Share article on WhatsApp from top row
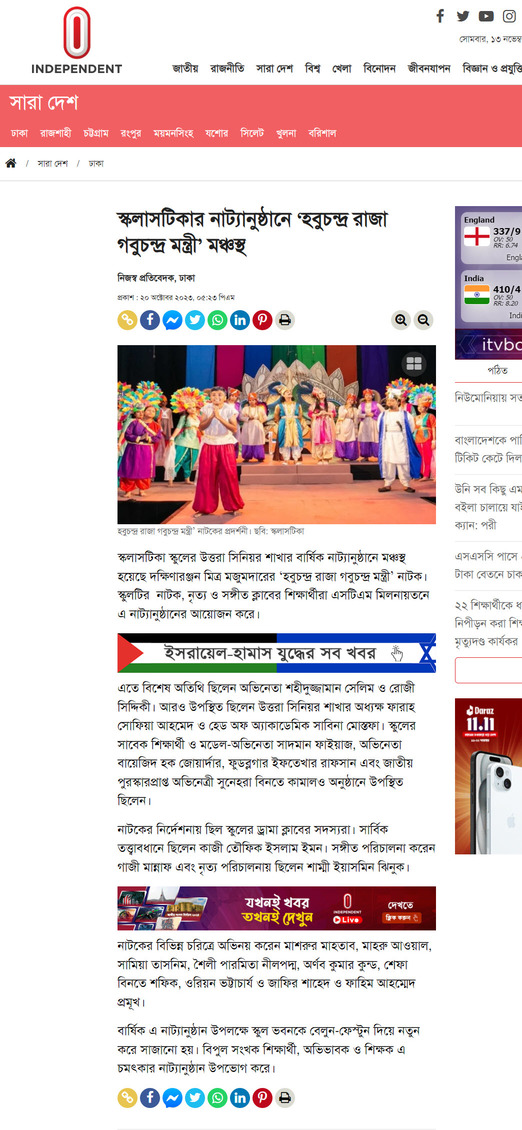 click(x=217, y=320)
